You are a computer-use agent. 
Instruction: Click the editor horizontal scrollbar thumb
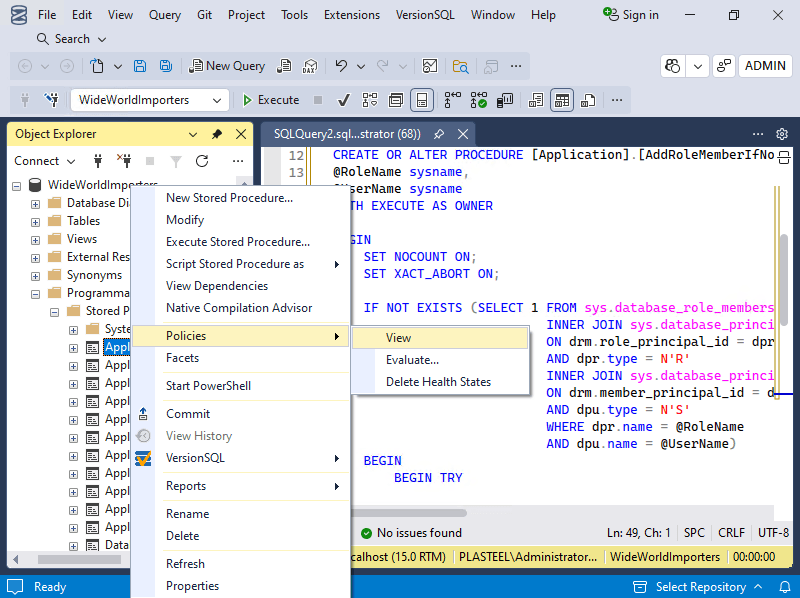tap(409, 513)
